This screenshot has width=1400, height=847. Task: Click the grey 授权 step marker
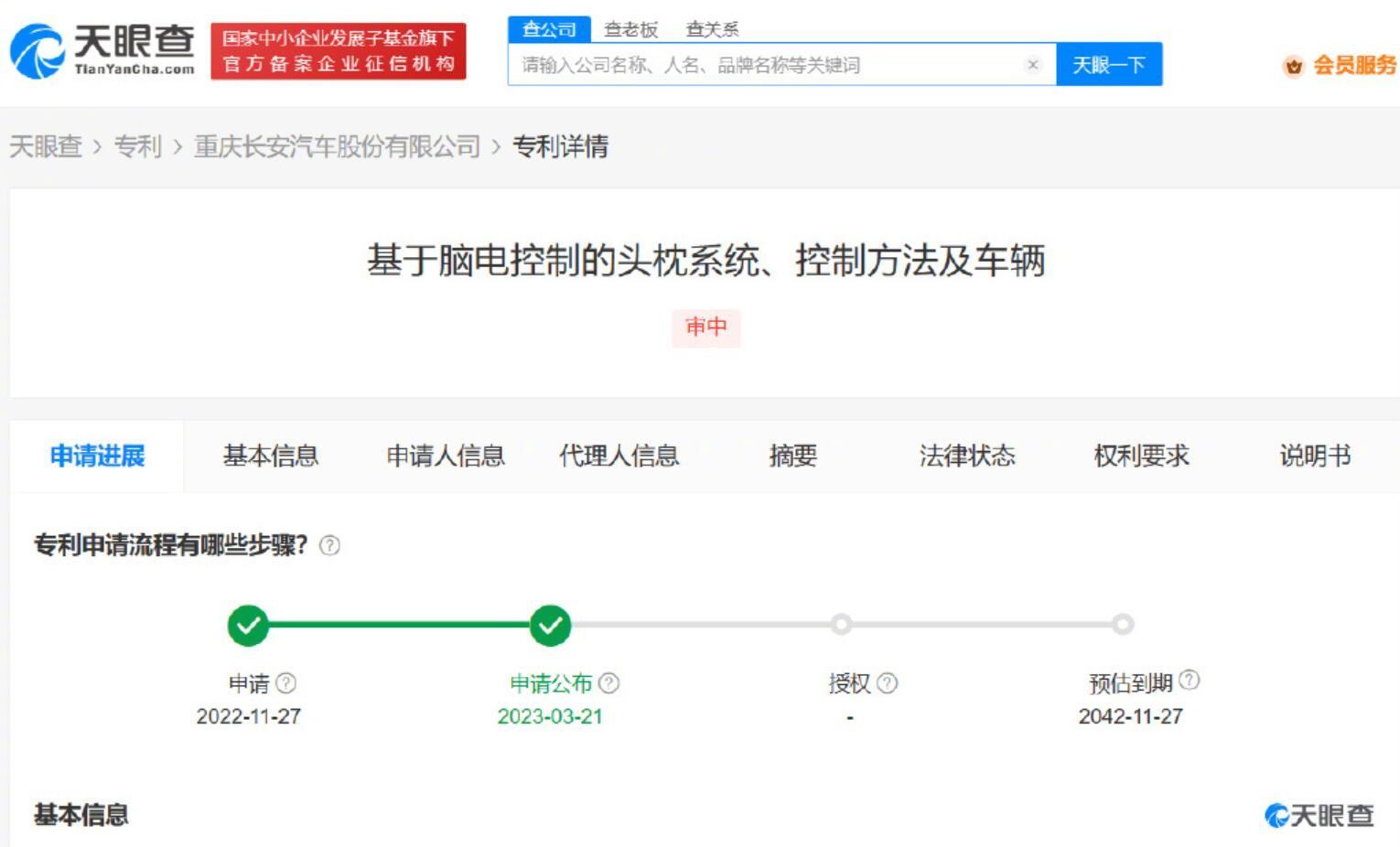(x=841, y=625)
